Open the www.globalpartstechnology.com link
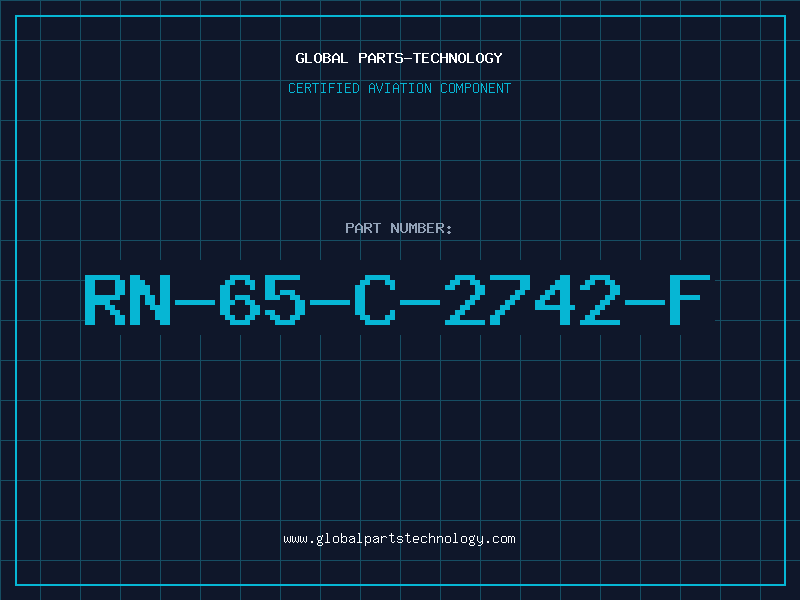Screen dimensions: 800x600 click(x=399, y=539)
